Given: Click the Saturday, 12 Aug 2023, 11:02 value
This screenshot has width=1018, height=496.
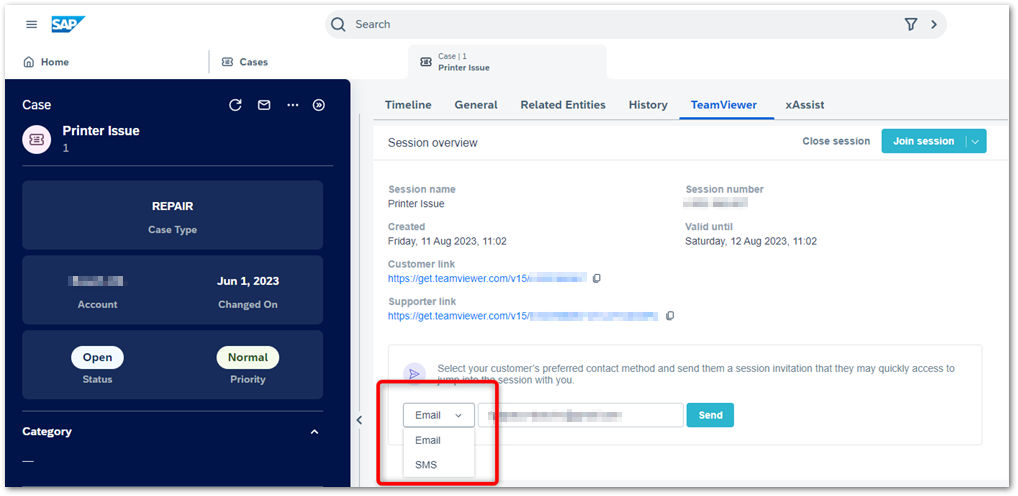Looking at the screenshot, I should pyautogui.click(x=751, y=242).
